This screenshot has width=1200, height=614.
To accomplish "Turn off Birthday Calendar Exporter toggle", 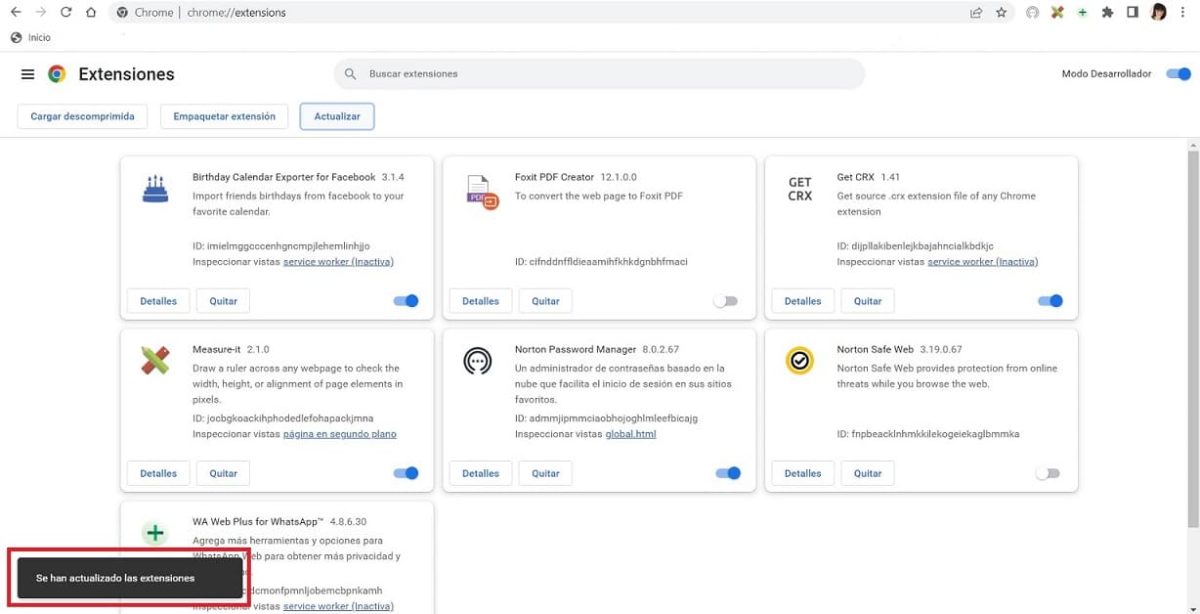I will click(405, 301).
